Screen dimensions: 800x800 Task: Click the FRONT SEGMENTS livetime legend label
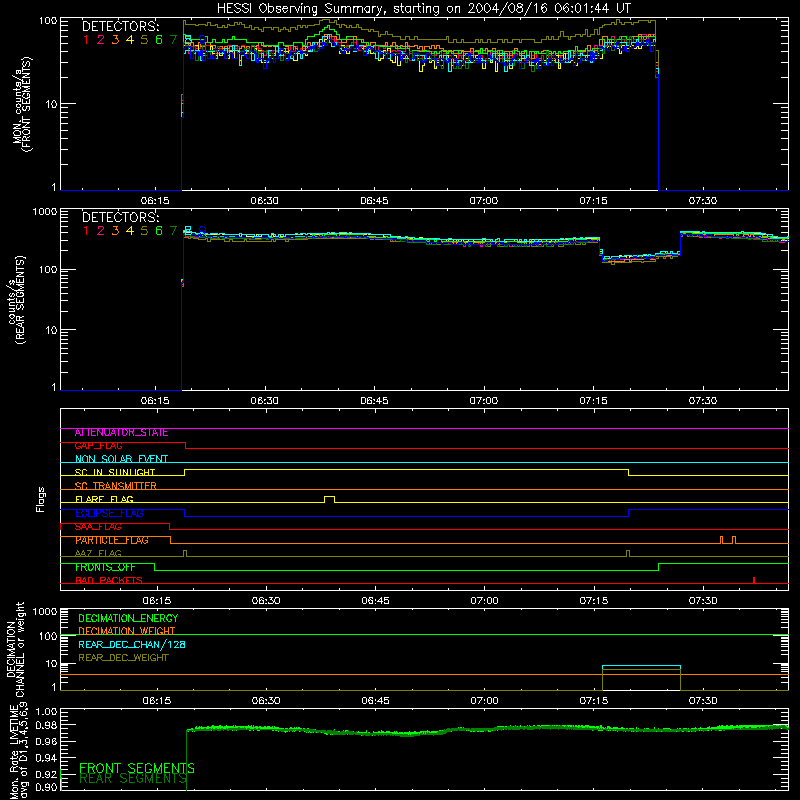(x=137, y=768)
